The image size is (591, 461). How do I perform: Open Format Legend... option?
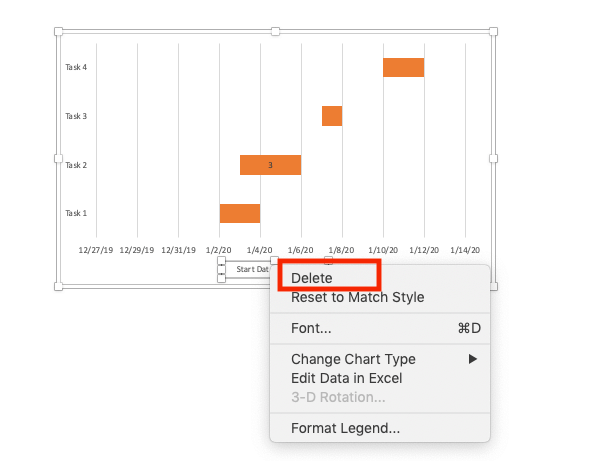pos(345,428)
